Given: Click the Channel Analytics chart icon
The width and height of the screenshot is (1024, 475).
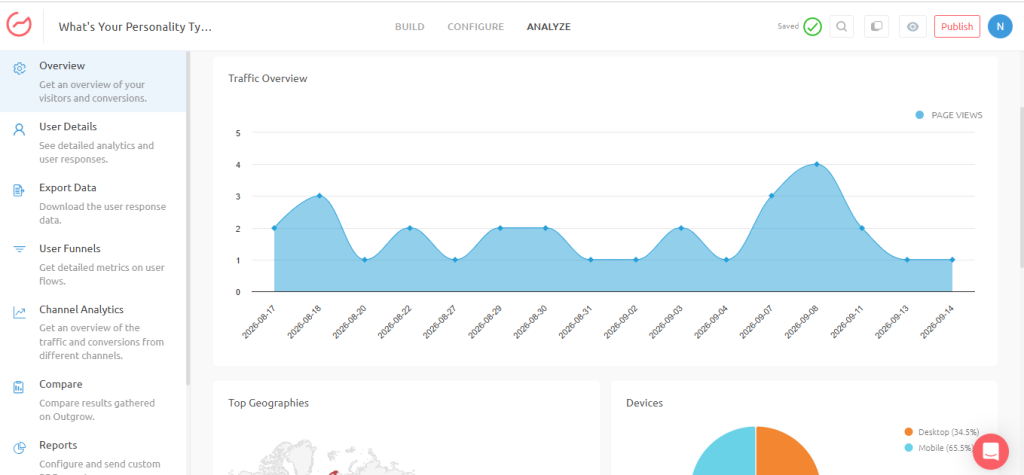Looking at the screenshot, I should [x=20, y=312].
